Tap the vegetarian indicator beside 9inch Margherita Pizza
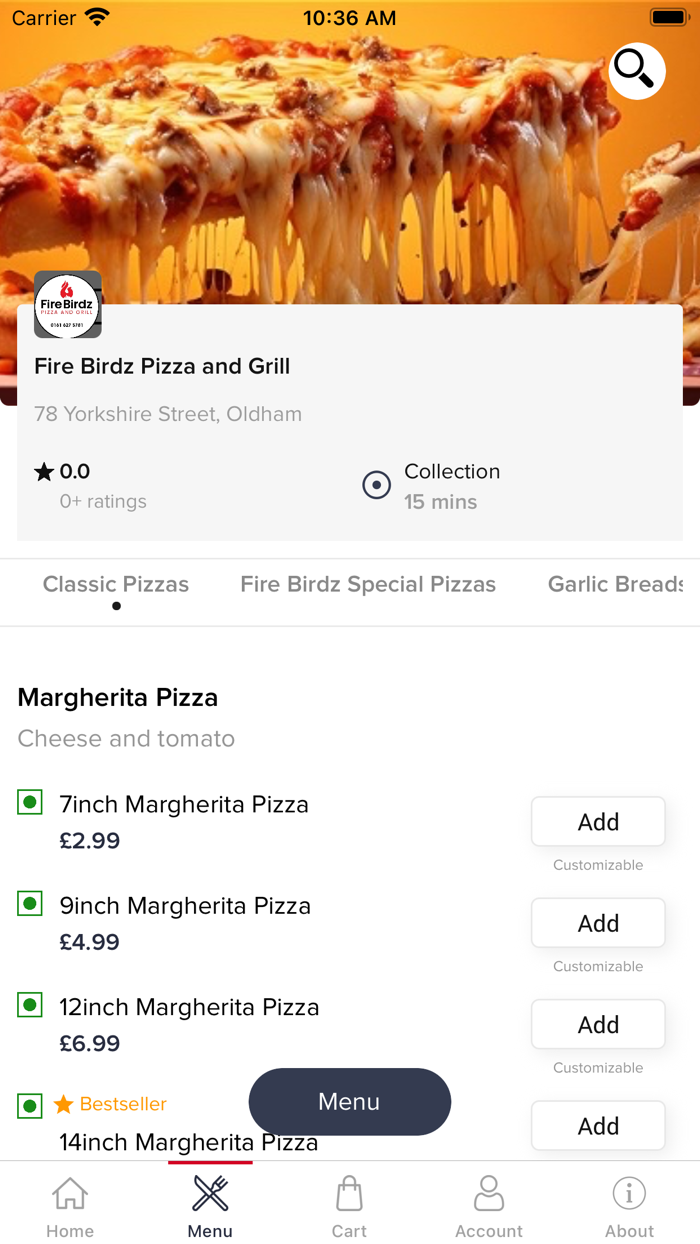The image size is (700, 1244). (x=30, y=903)
